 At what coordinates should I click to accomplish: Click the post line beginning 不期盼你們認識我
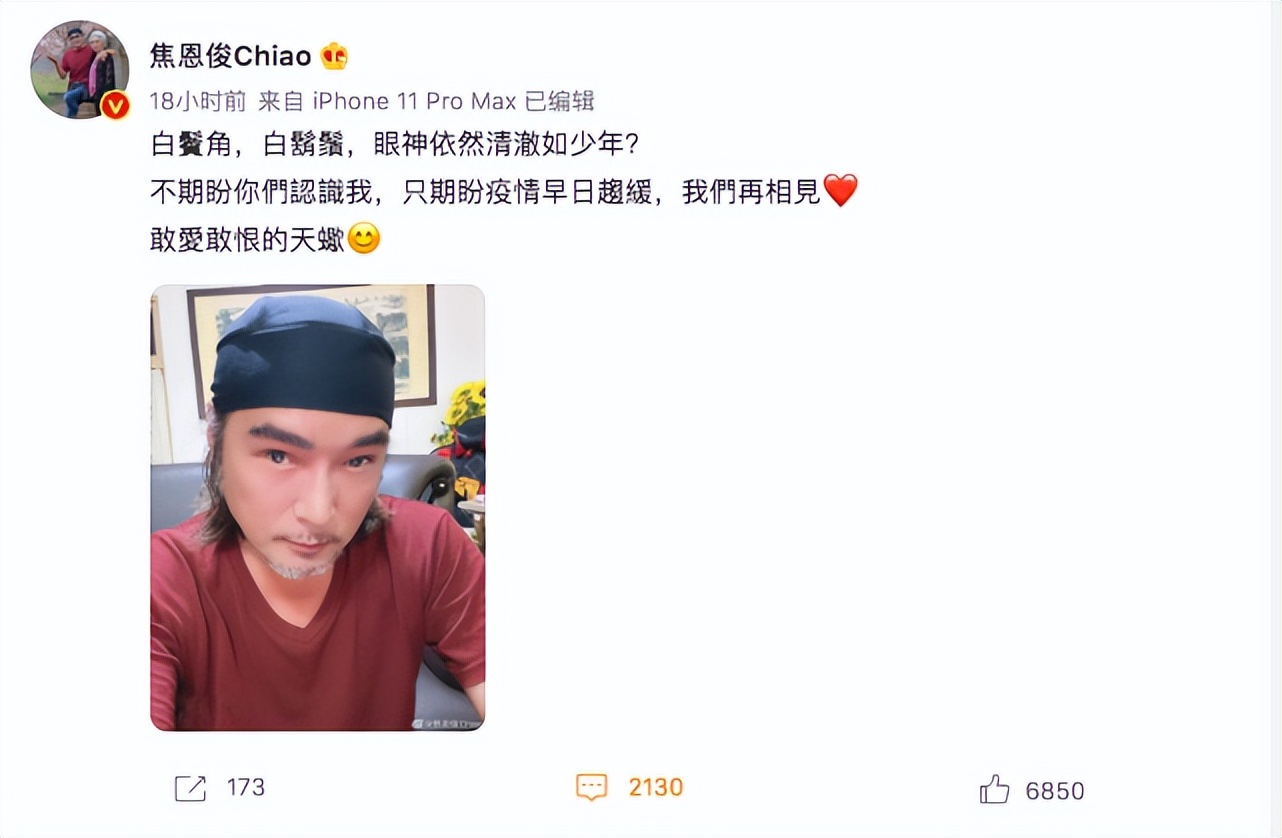(x=504, y=191)
